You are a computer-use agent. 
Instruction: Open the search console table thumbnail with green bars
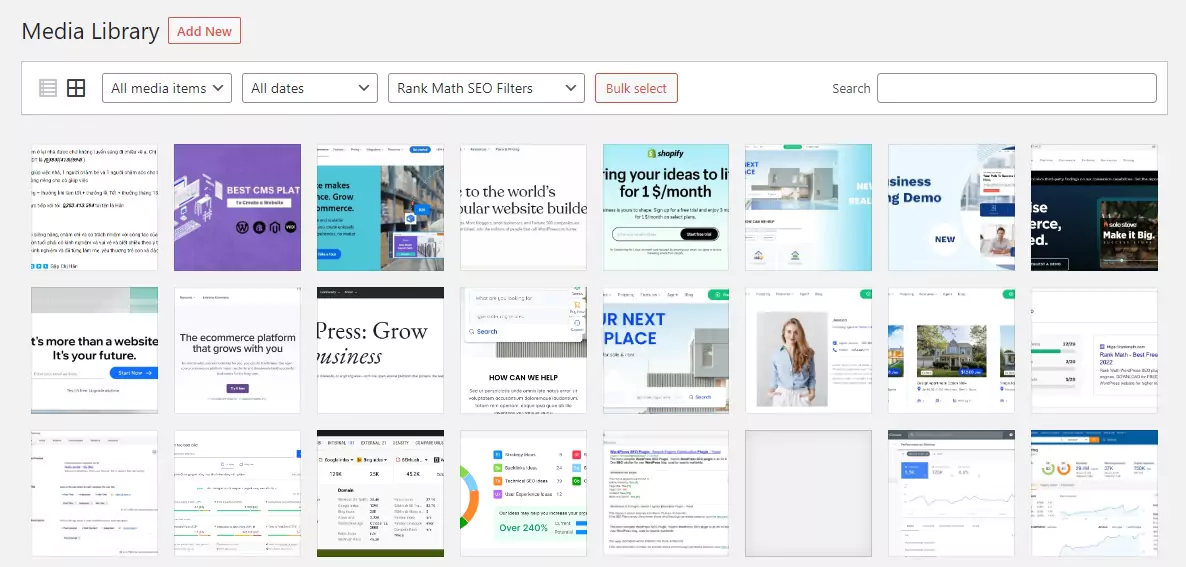(x=238, y=493)
